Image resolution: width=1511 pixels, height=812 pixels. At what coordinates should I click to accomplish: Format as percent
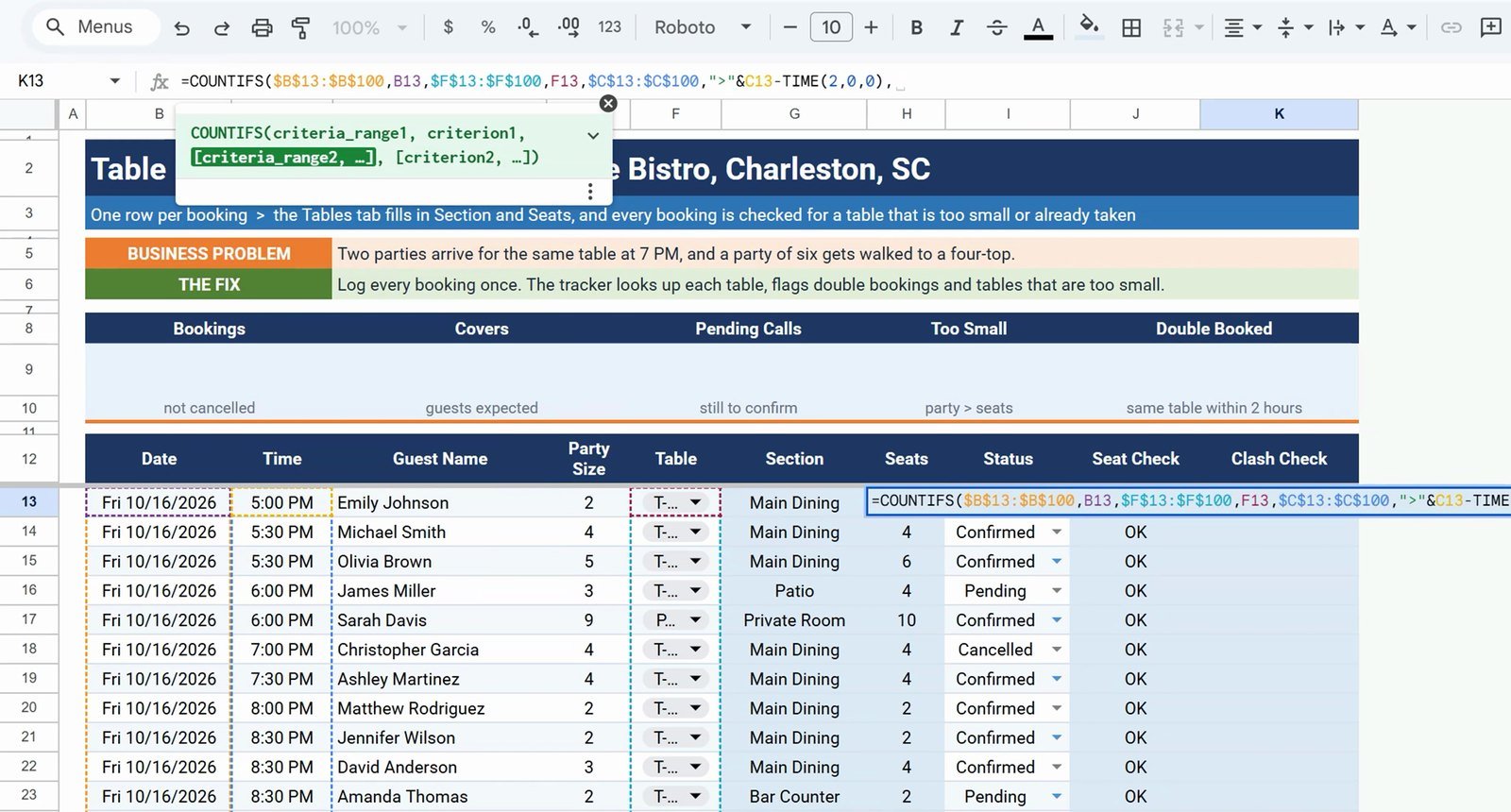tap(488, 27)
